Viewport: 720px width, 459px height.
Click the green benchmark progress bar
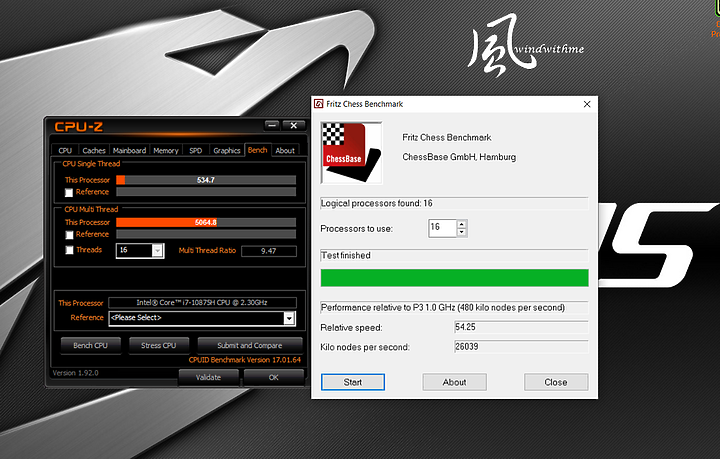[454, 278]
